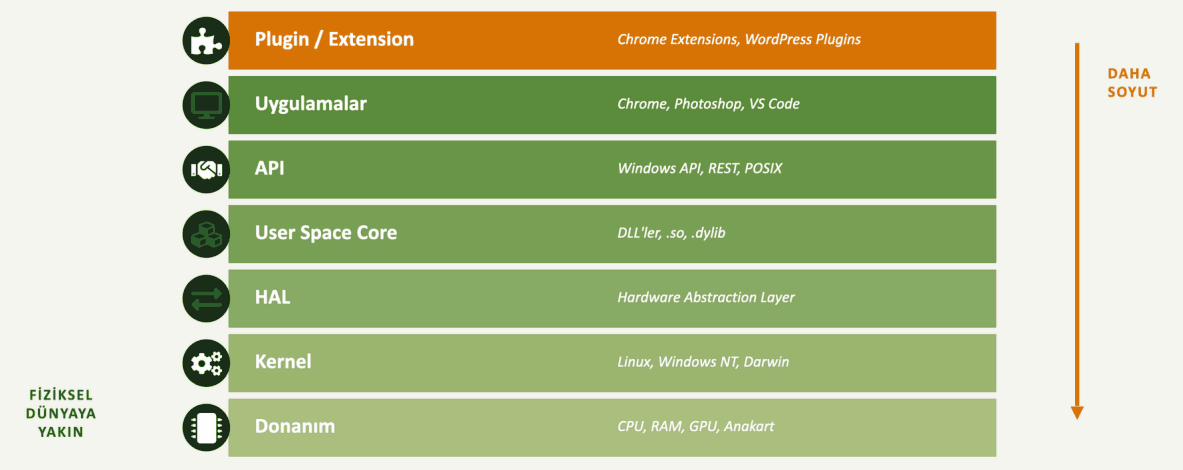Select the API layer label
Viewport: 1183px width, 470px height.
click(269, 168)
